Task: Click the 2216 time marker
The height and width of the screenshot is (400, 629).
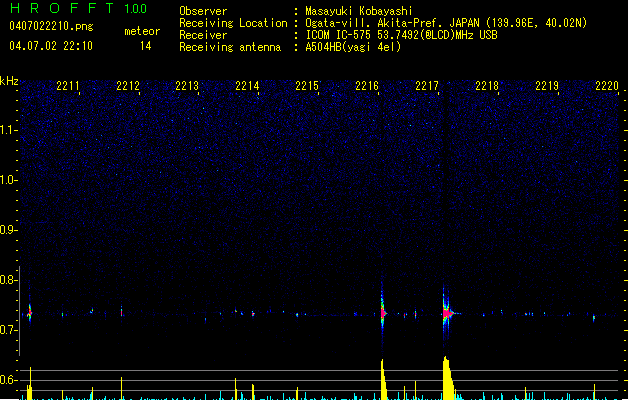Action: click(367, 86)
